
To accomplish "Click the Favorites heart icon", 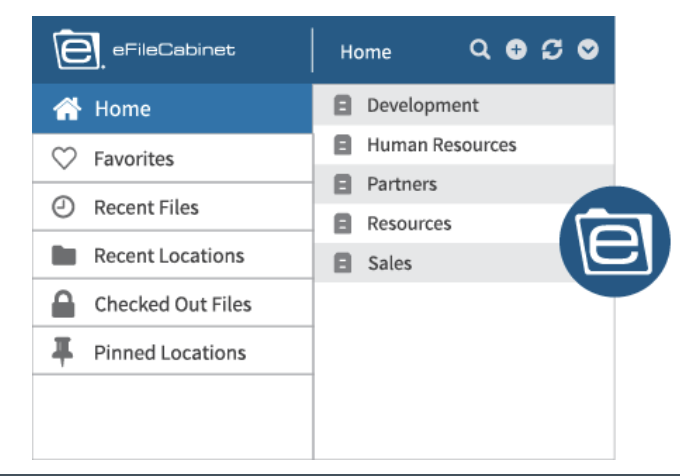I will (63, 158).
